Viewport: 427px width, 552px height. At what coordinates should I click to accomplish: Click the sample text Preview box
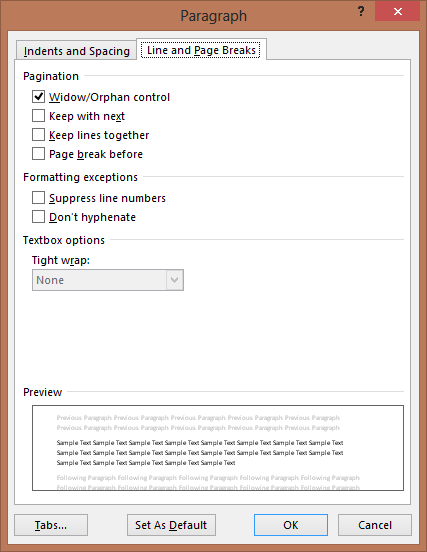pyautogui.click(x=218, y=448)
